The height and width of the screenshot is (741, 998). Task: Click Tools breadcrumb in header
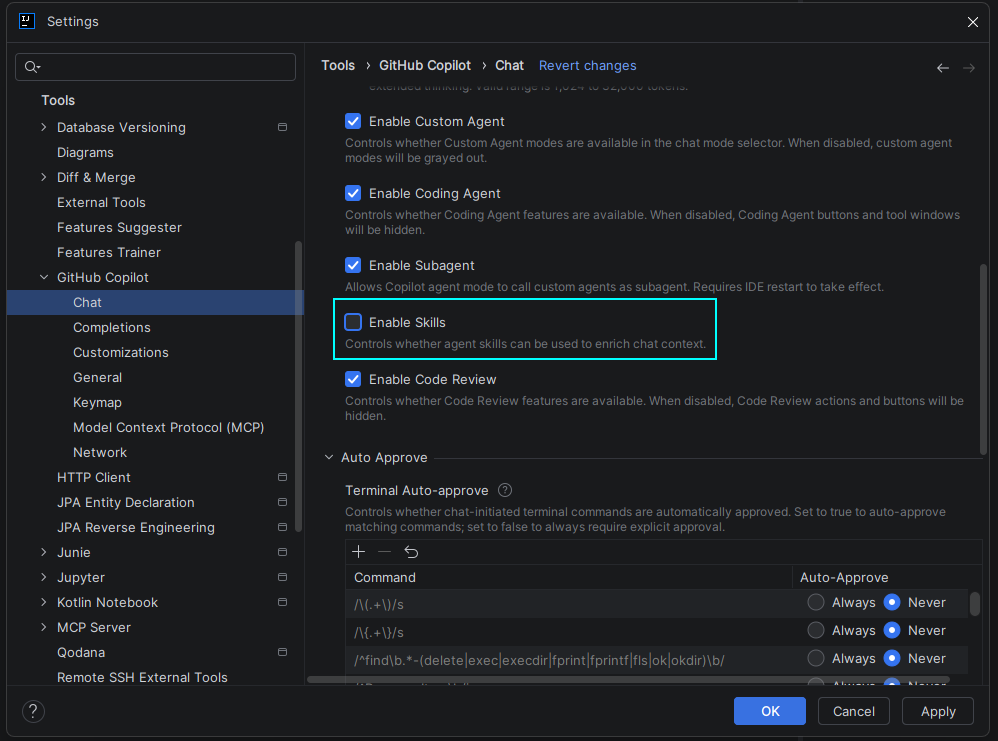click(338, 66)
